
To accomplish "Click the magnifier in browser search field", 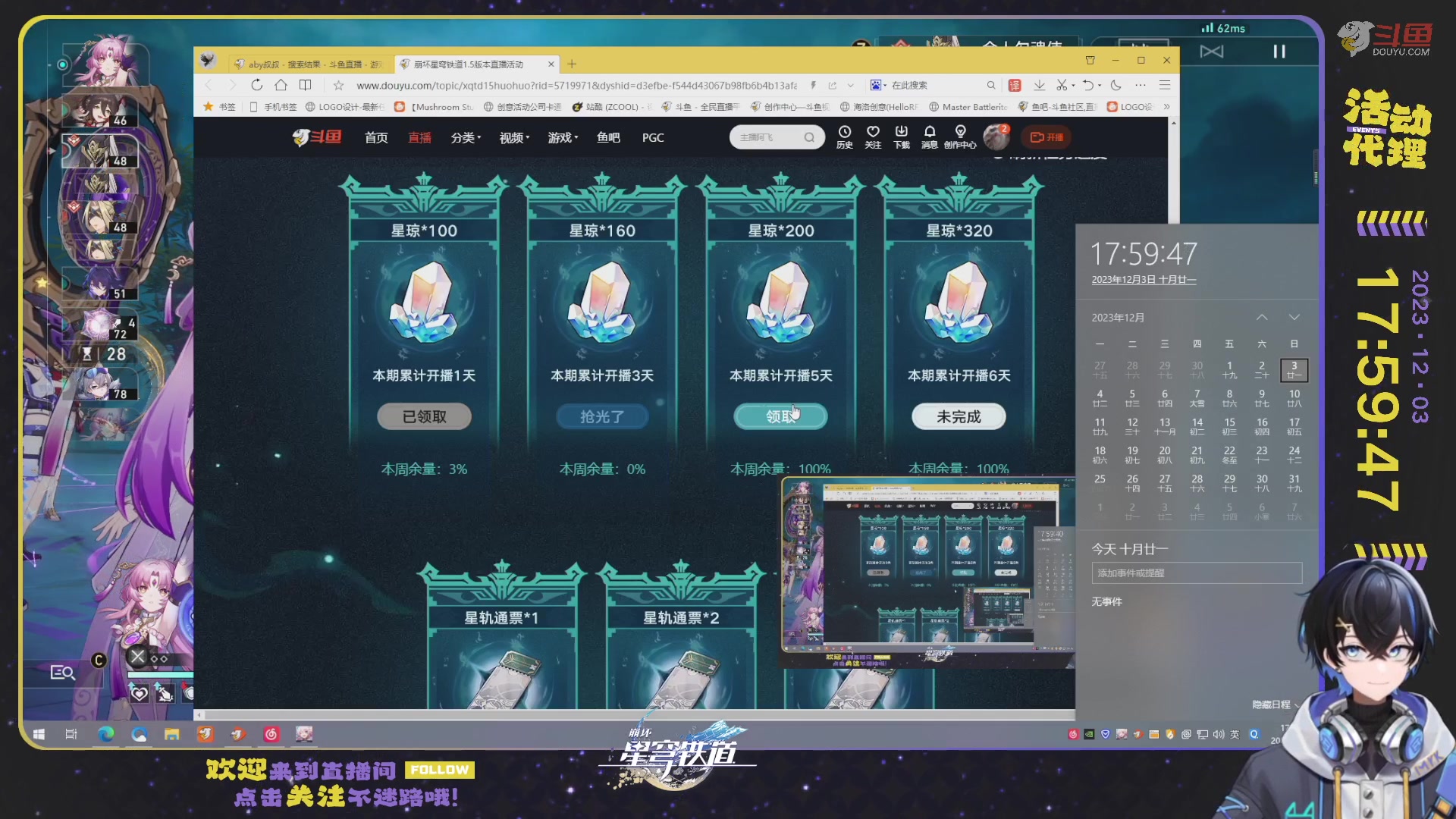I will click(991, 85).
